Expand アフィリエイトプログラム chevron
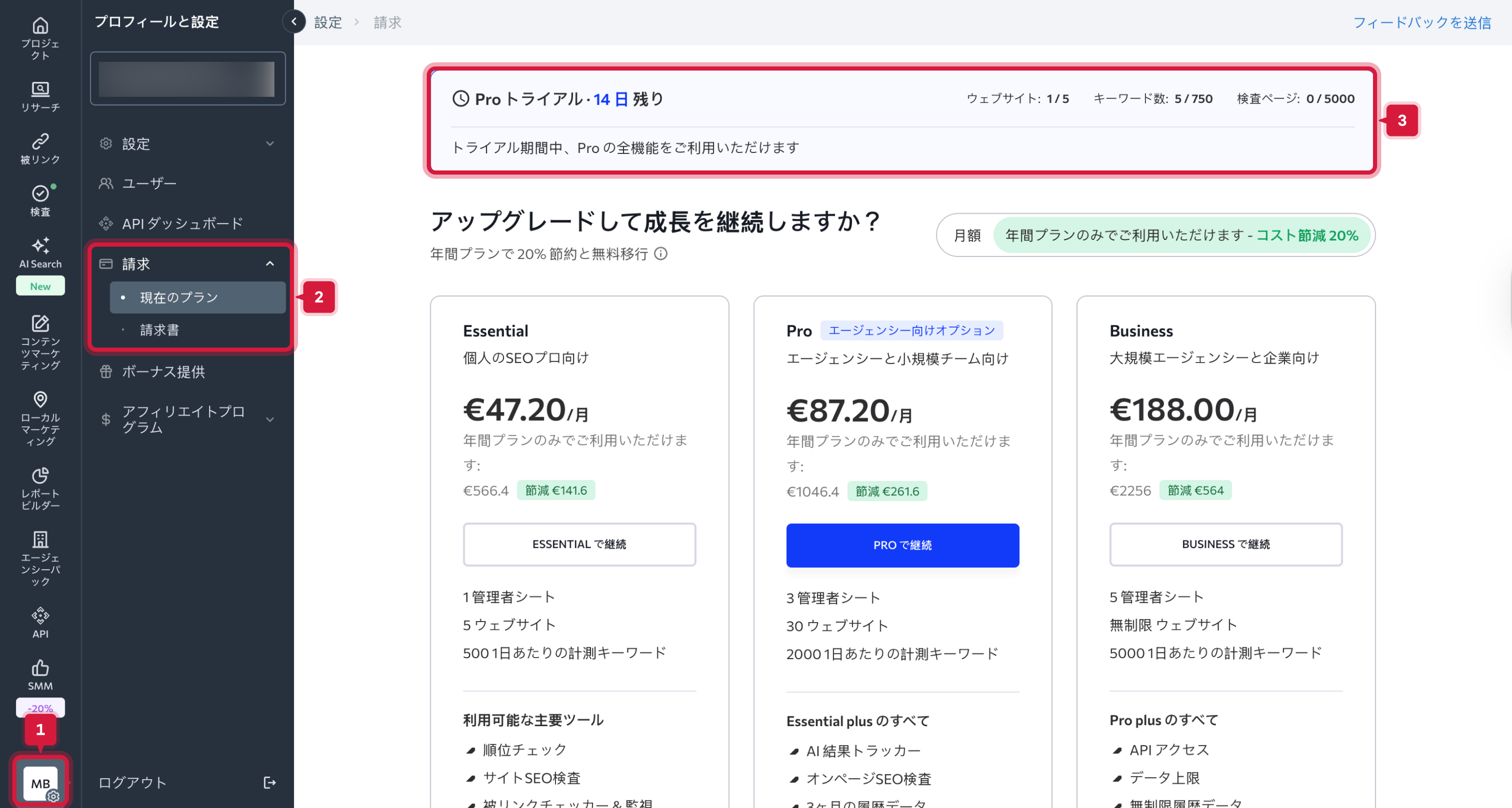 click(270, 419)
